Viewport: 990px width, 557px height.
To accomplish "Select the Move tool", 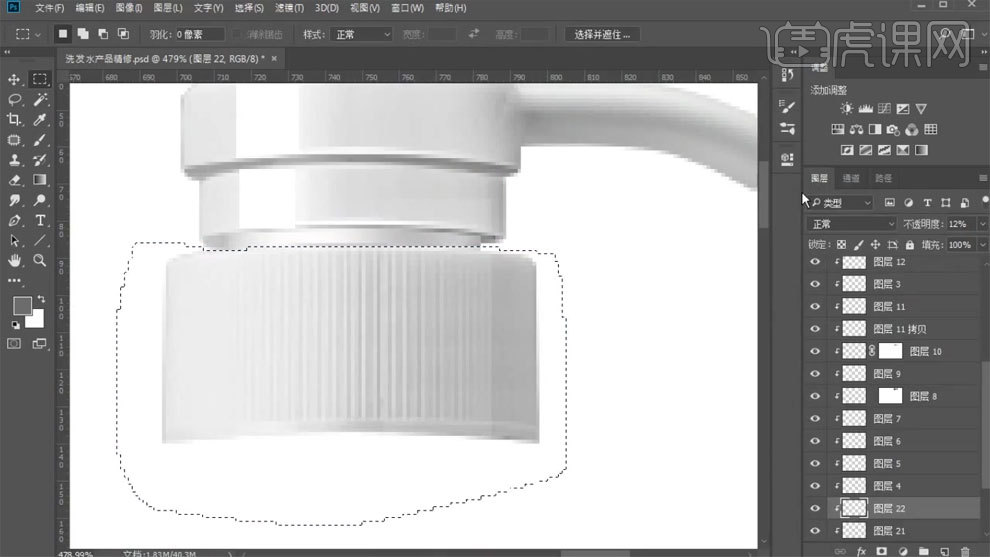I will pyautogui.click(x=14, y=80).
